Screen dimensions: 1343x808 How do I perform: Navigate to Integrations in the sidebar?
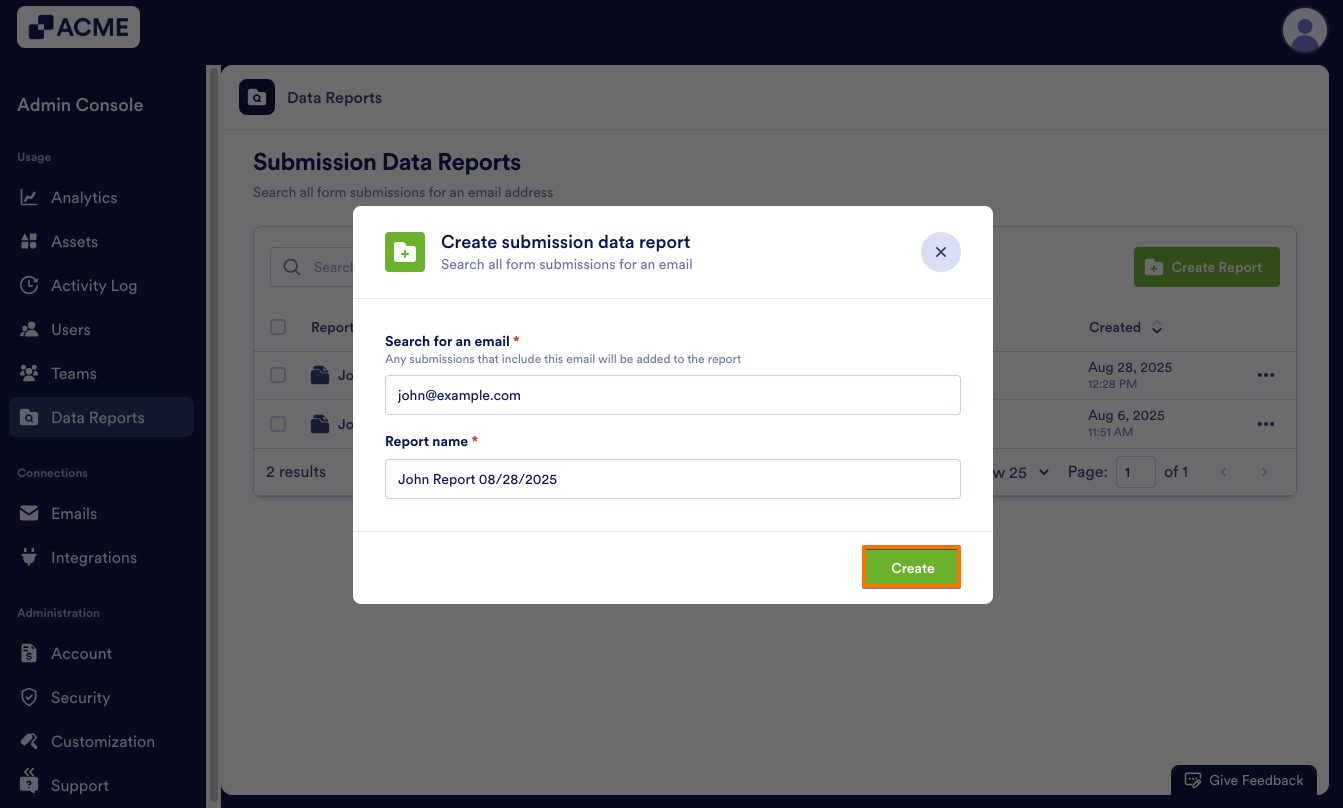point(93,558)
